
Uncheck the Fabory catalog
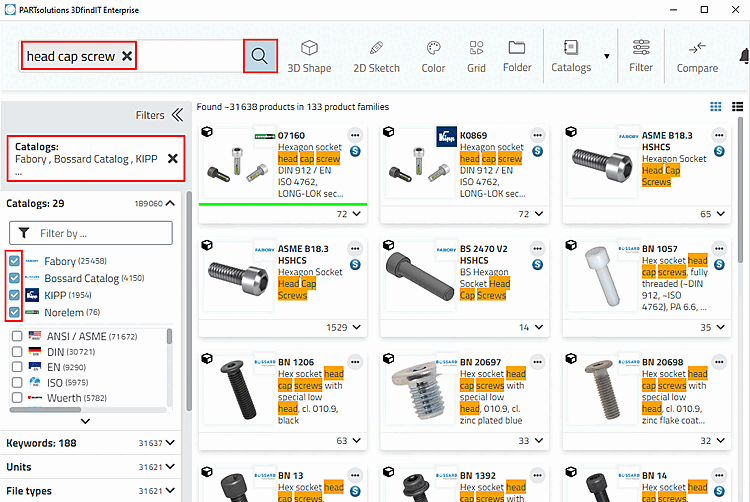(x=14, y=261)
